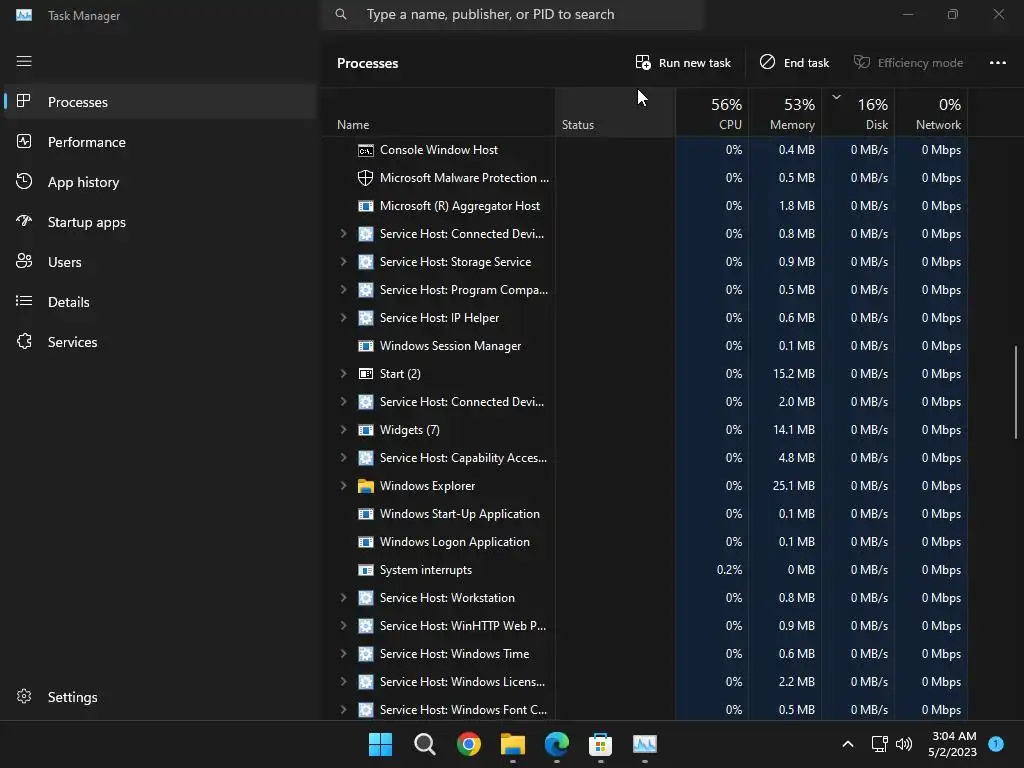
Task: Expand Service Host: Storage Service
Action: 344,262
